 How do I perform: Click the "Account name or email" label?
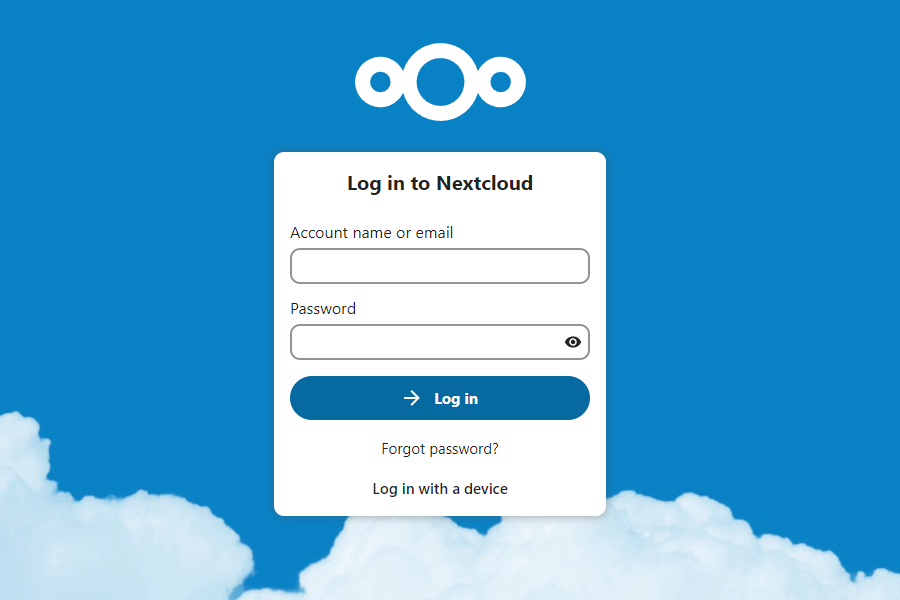[x=372, y=233]
